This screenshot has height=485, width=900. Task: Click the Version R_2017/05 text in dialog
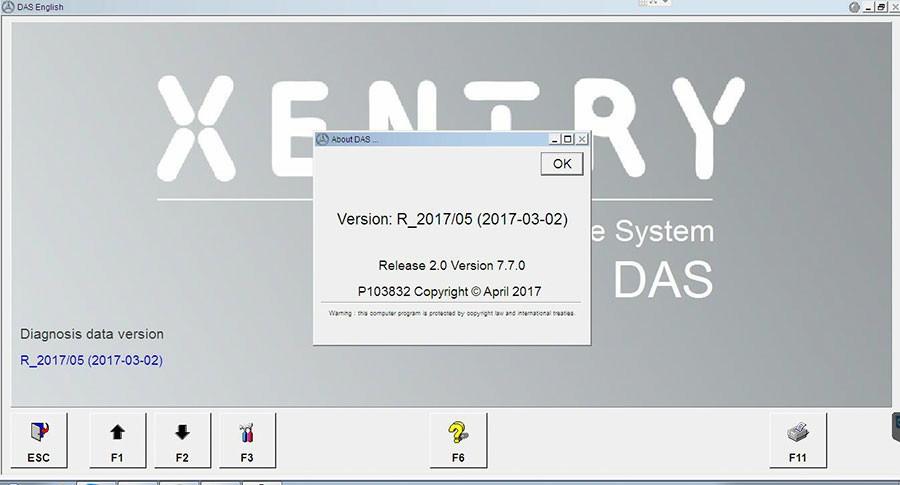[452, 220]
